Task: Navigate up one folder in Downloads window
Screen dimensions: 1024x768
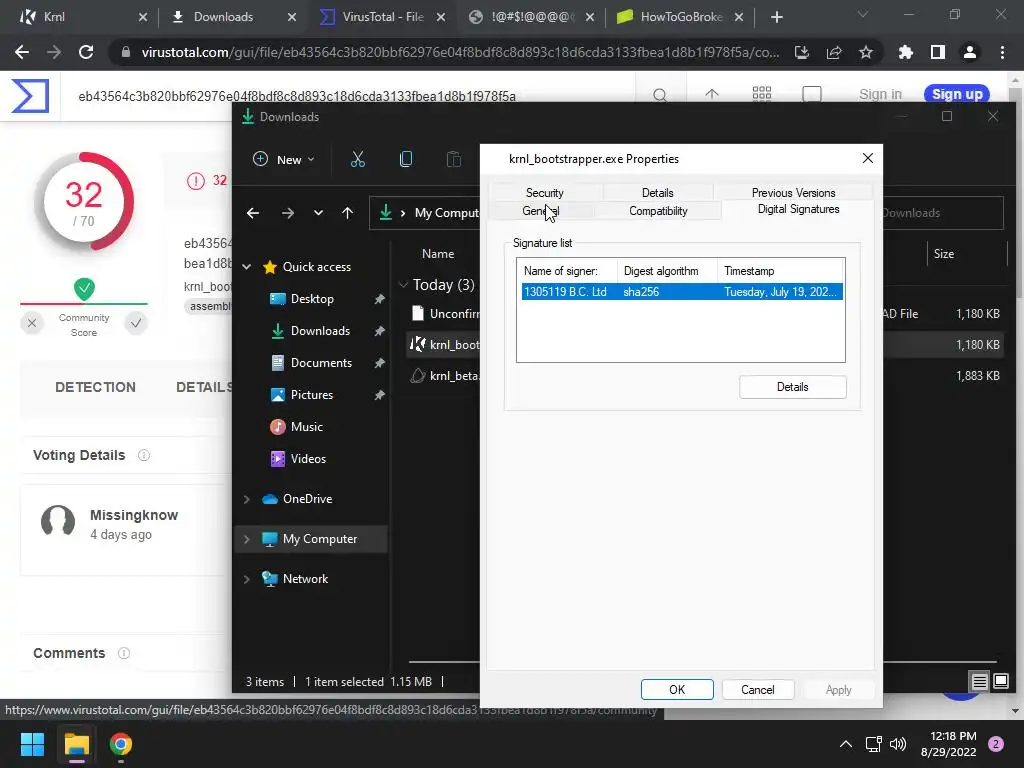Action: pyautogui.click(x=347, y=213)
